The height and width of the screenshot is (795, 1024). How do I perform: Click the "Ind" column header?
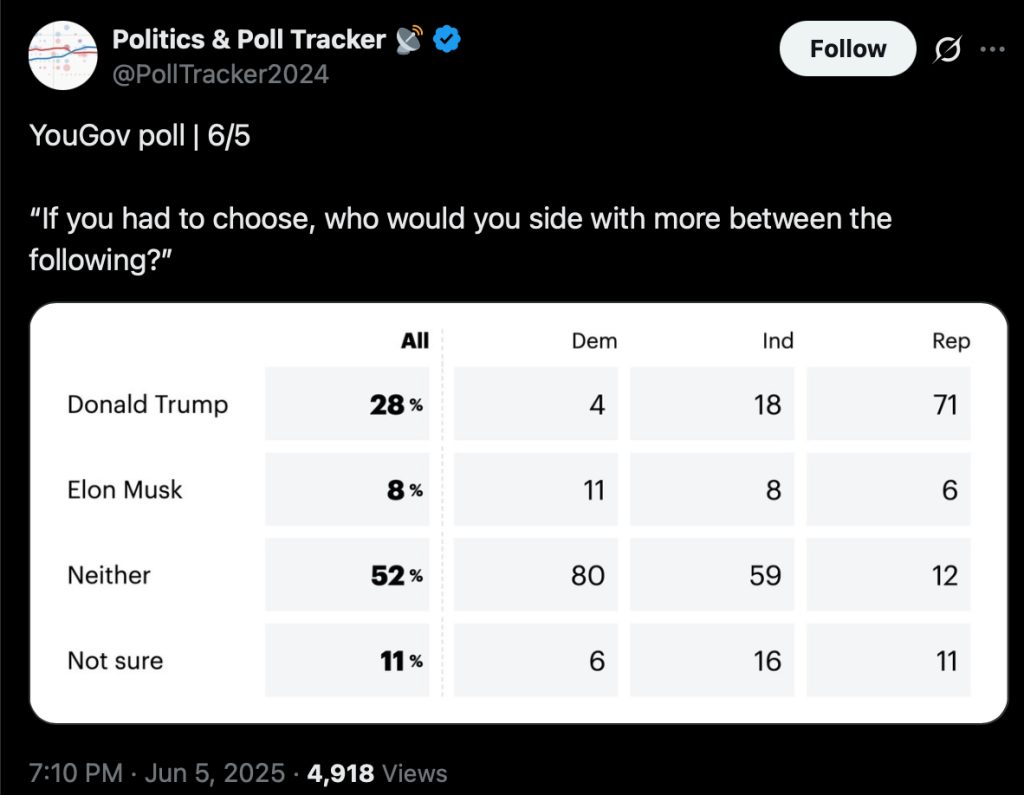click(x=777, y=341)
